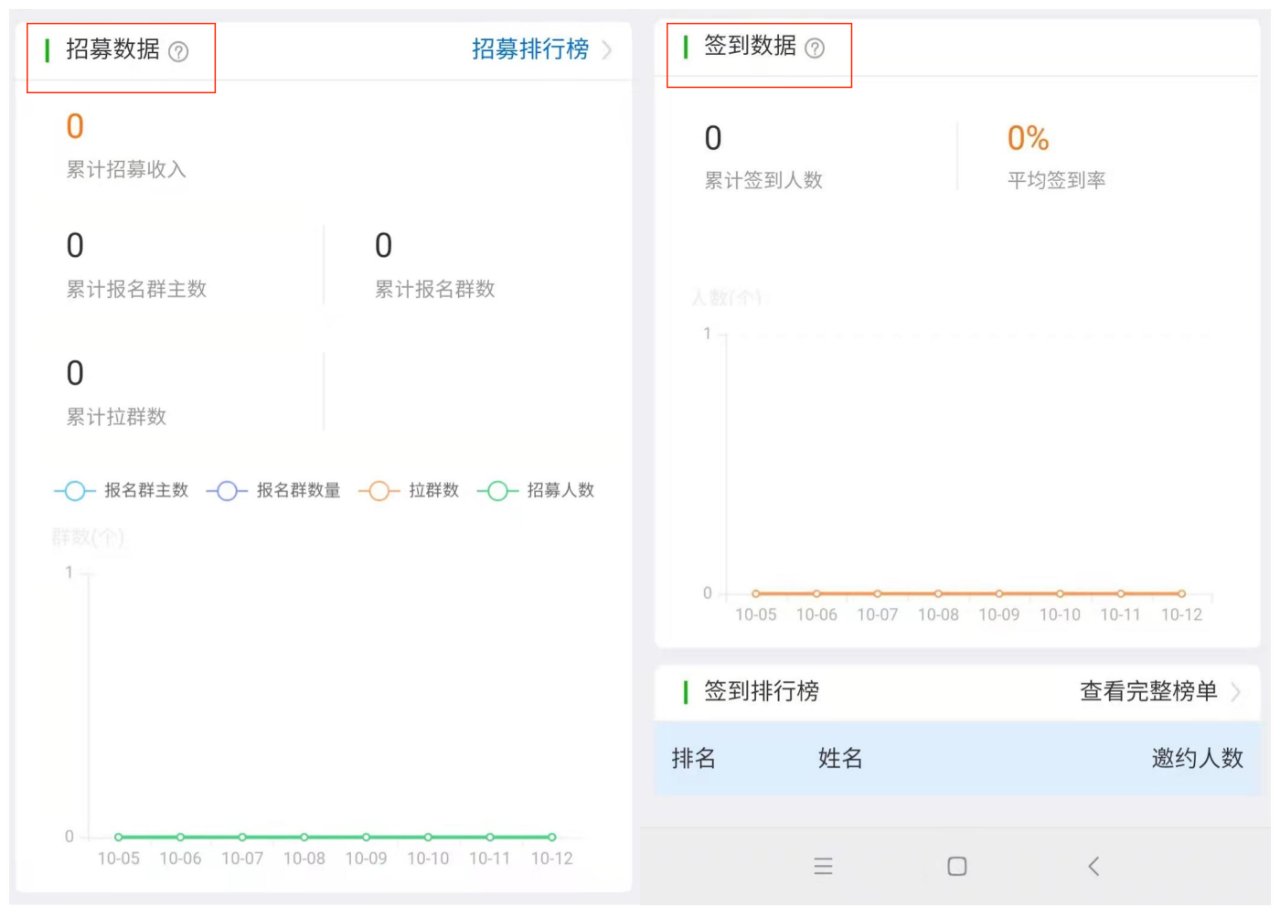
Task: Toggle 报名群数量 legend series
Action: coord(274,491)
